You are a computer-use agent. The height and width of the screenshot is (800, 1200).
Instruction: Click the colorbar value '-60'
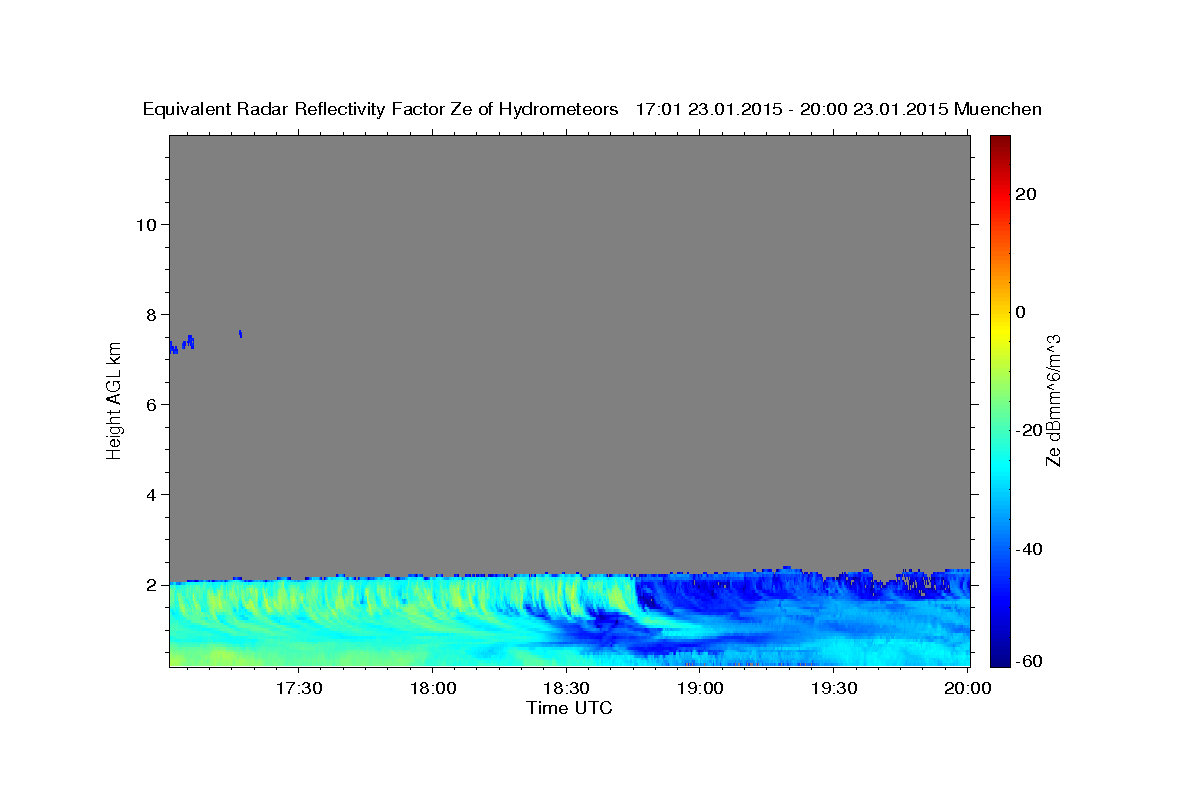pyautogui.click(x=1029, y=661)
